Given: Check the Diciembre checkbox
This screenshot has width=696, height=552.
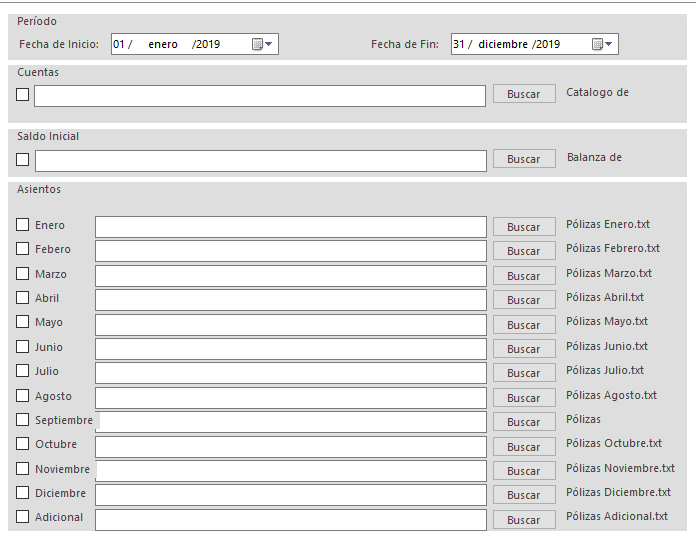Looking at the screenshot, I should pos(23,493).
